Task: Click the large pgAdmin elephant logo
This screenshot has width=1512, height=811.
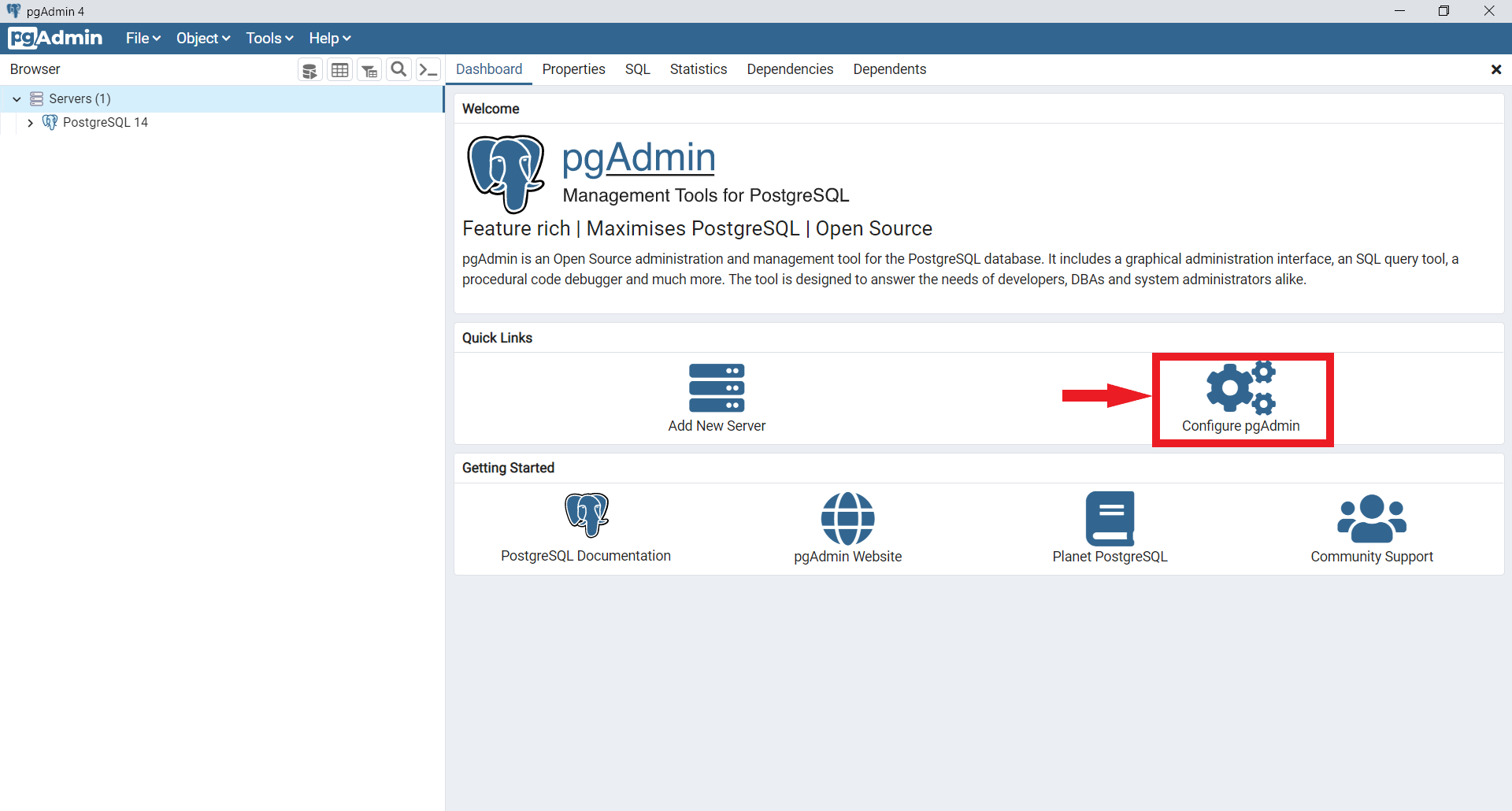Action: click(x=506, y=174)
